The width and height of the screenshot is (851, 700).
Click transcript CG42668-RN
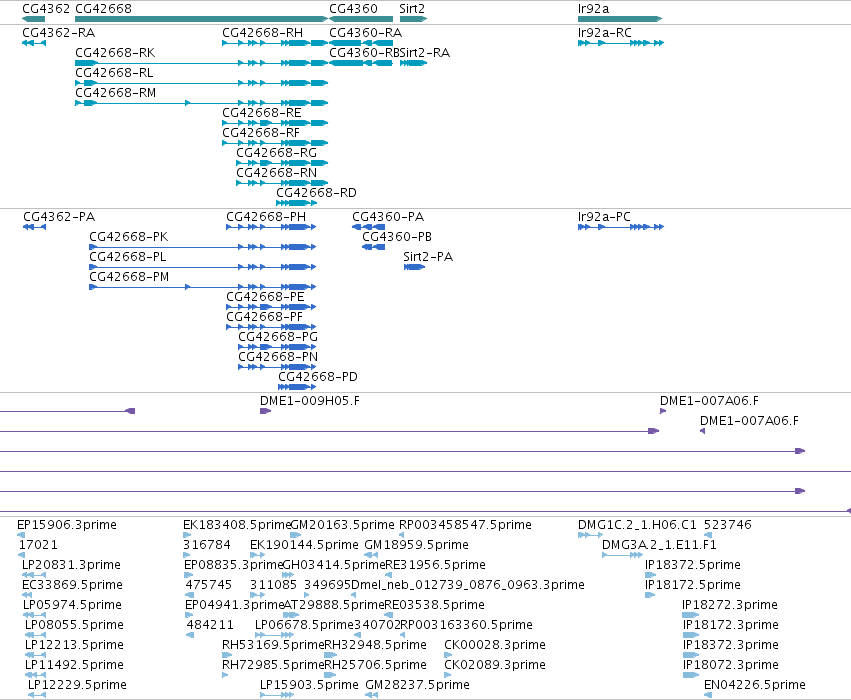pyautogui.click(x=276, y=173)
